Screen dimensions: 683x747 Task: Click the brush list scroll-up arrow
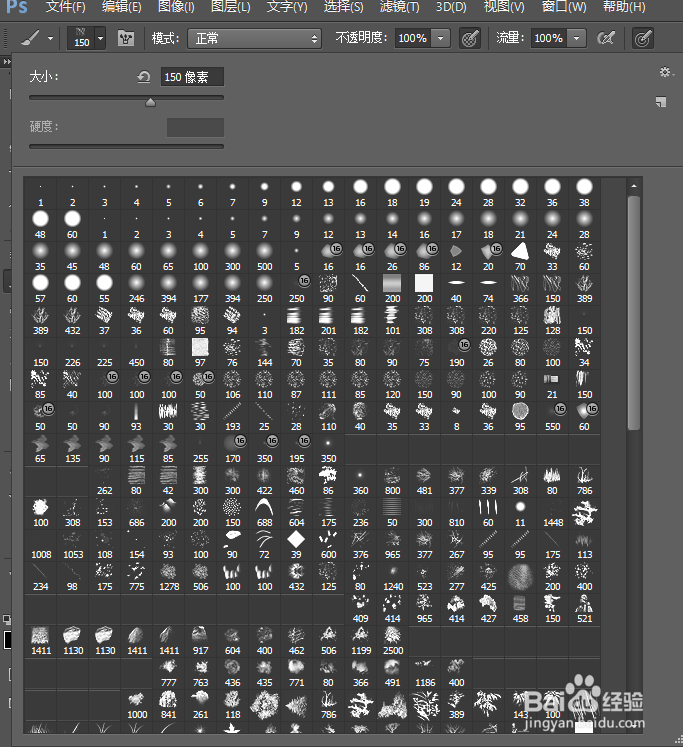[633, 186]
